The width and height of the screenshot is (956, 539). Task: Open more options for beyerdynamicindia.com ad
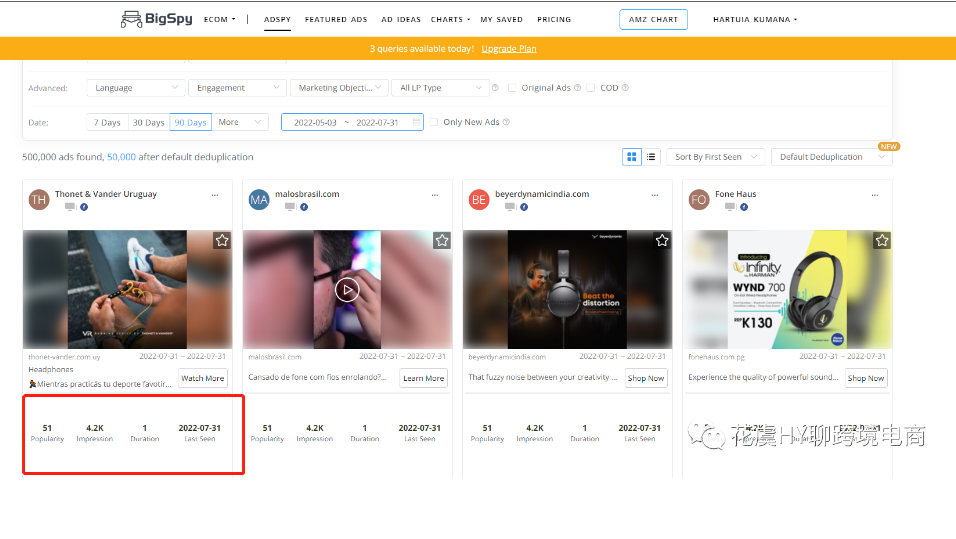(653, 194)
